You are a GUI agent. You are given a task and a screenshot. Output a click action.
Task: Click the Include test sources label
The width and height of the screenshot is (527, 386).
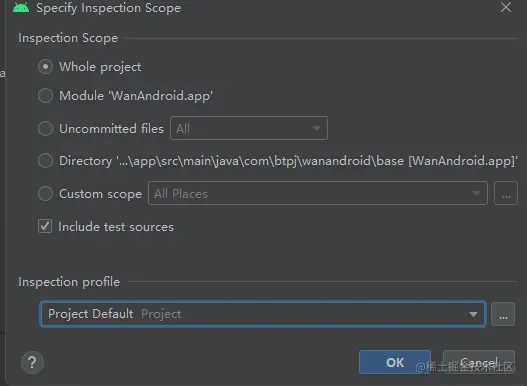coord(116,227)
